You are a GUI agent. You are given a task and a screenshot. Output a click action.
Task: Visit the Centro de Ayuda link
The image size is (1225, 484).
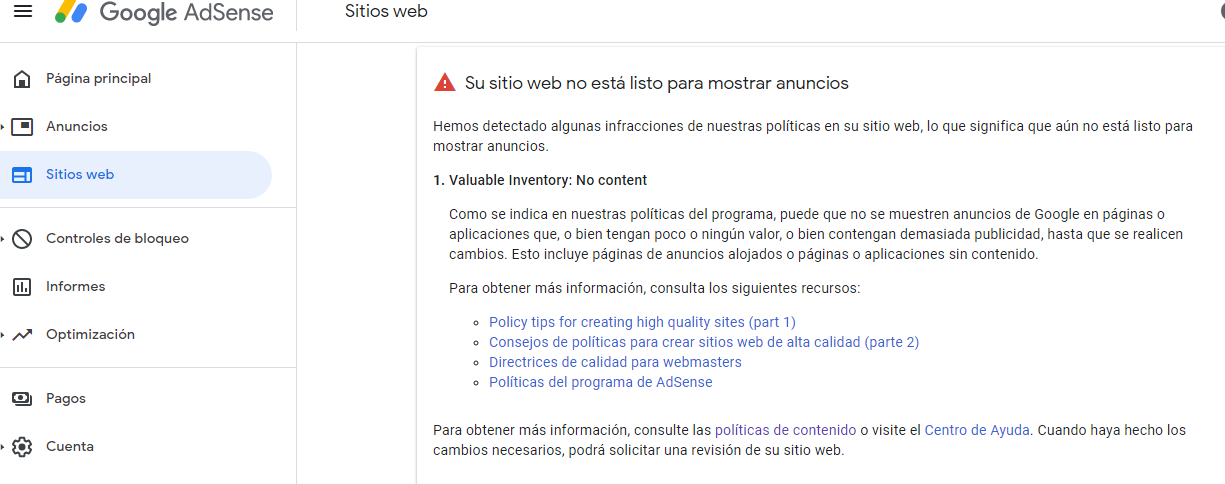[977, 430]
